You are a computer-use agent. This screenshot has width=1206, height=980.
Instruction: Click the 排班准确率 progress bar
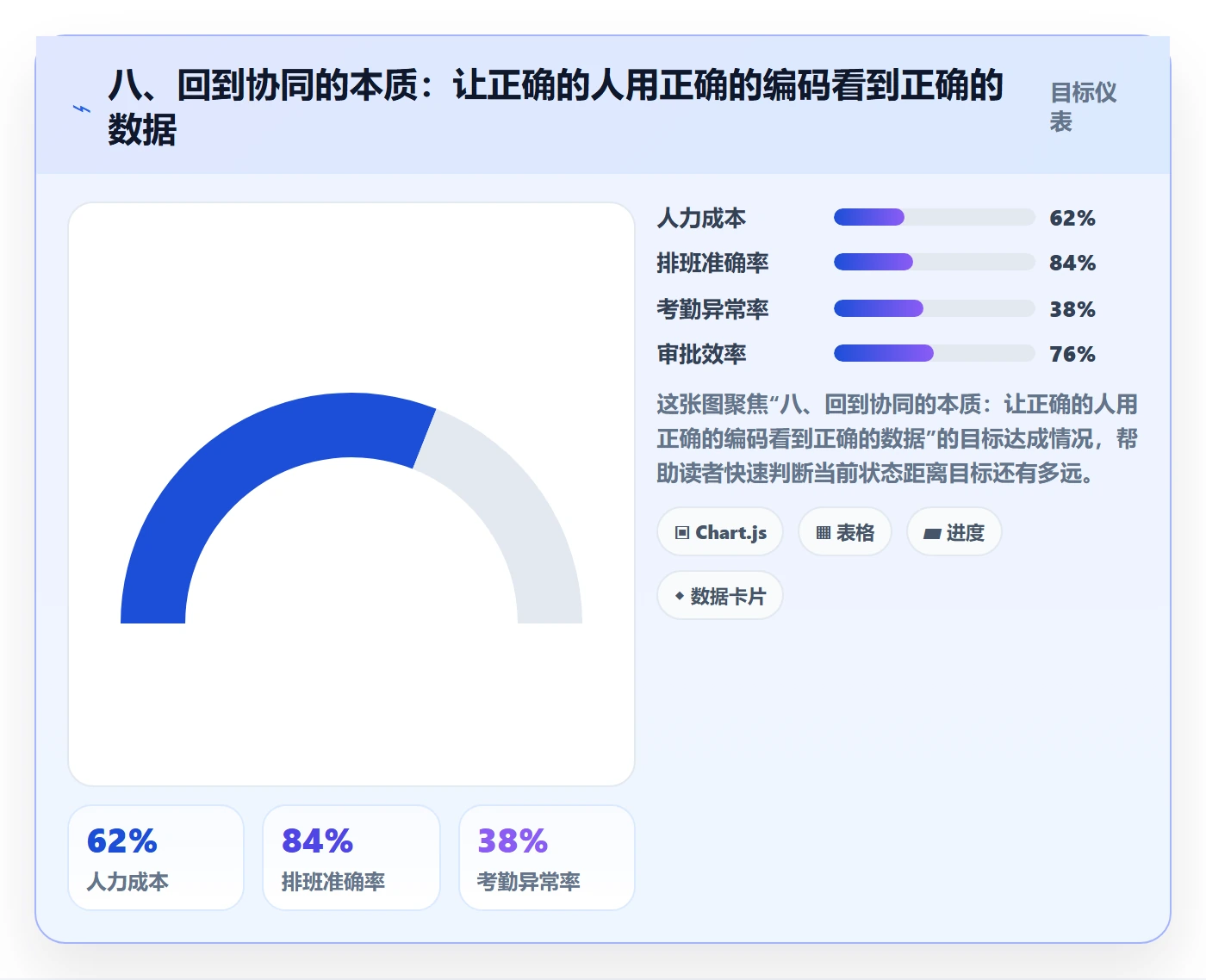(934, 262)
